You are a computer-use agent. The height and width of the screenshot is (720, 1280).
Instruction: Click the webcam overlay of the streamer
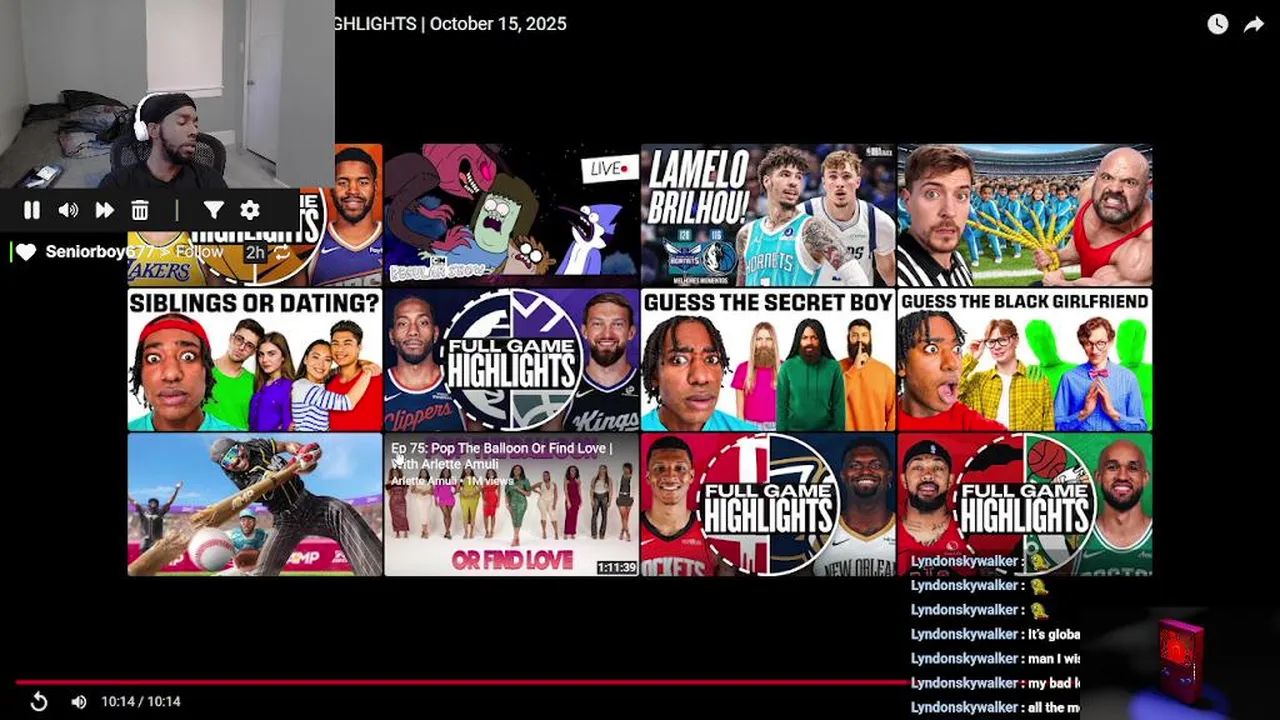pos(167,93)
